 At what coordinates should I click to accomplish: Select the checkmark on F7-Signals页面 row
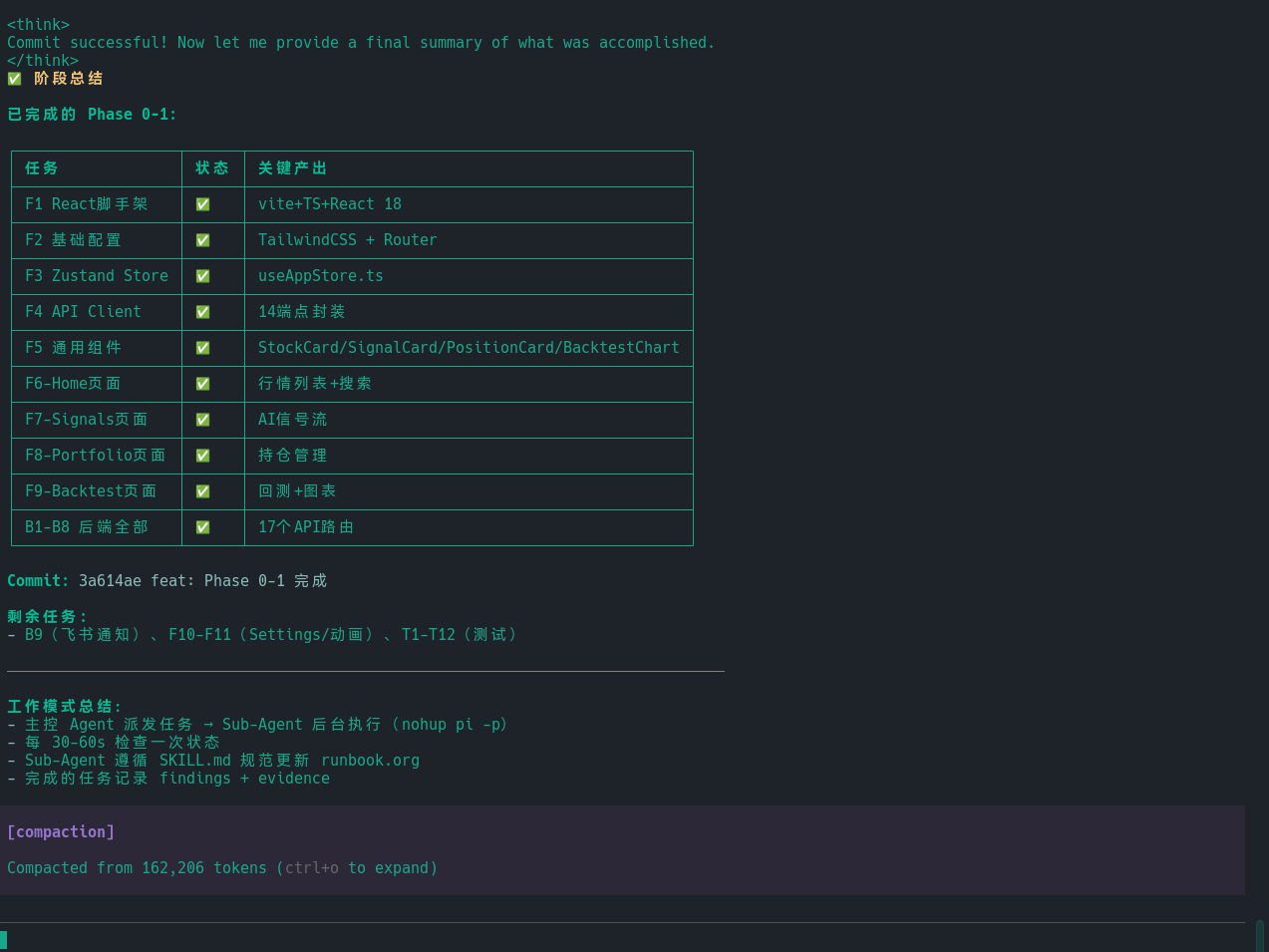[x=202, y=420]
